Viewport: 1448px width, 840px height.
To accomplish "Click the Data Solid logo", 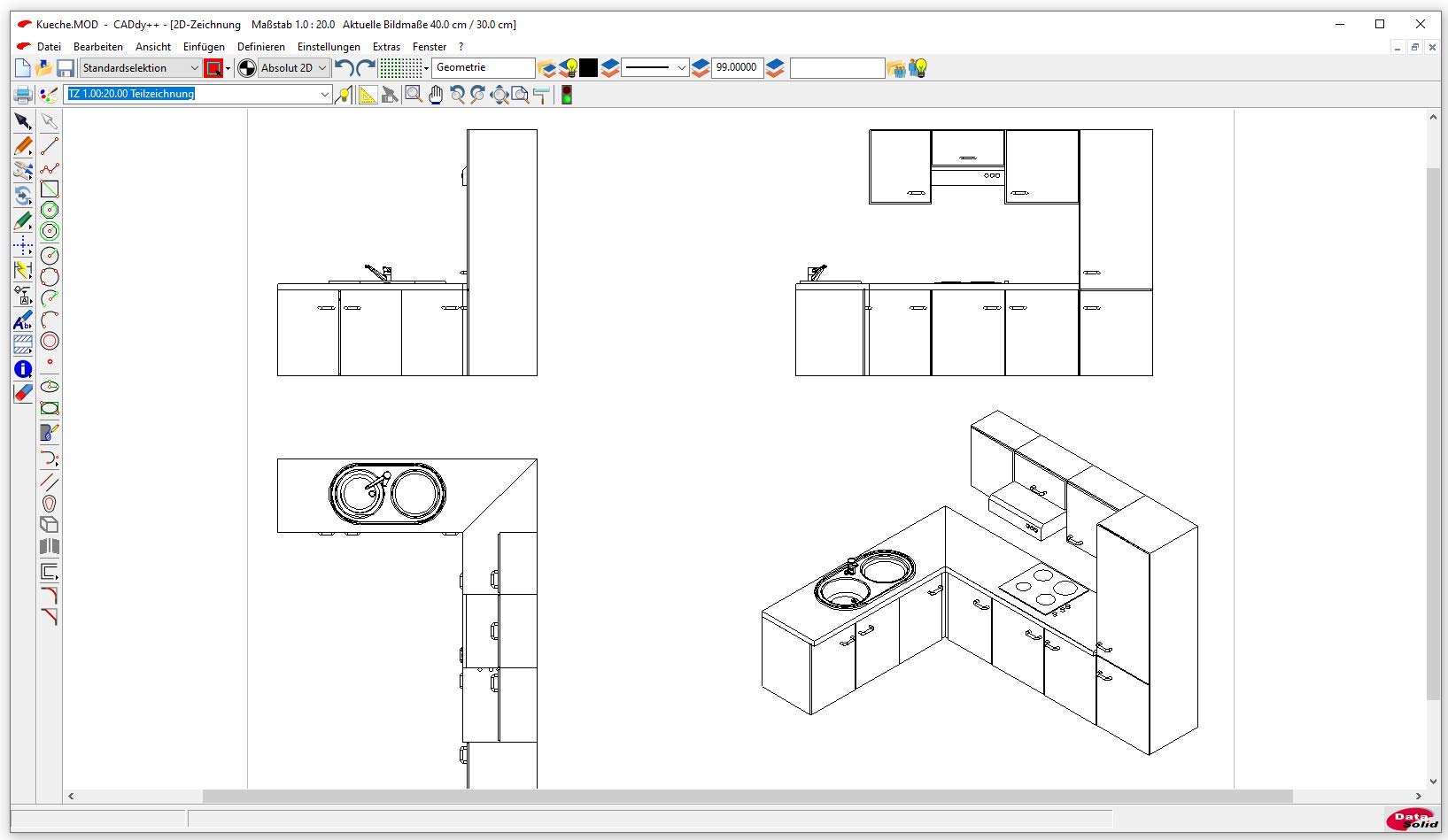I will pyautogui.click(x=1412, y=819).
